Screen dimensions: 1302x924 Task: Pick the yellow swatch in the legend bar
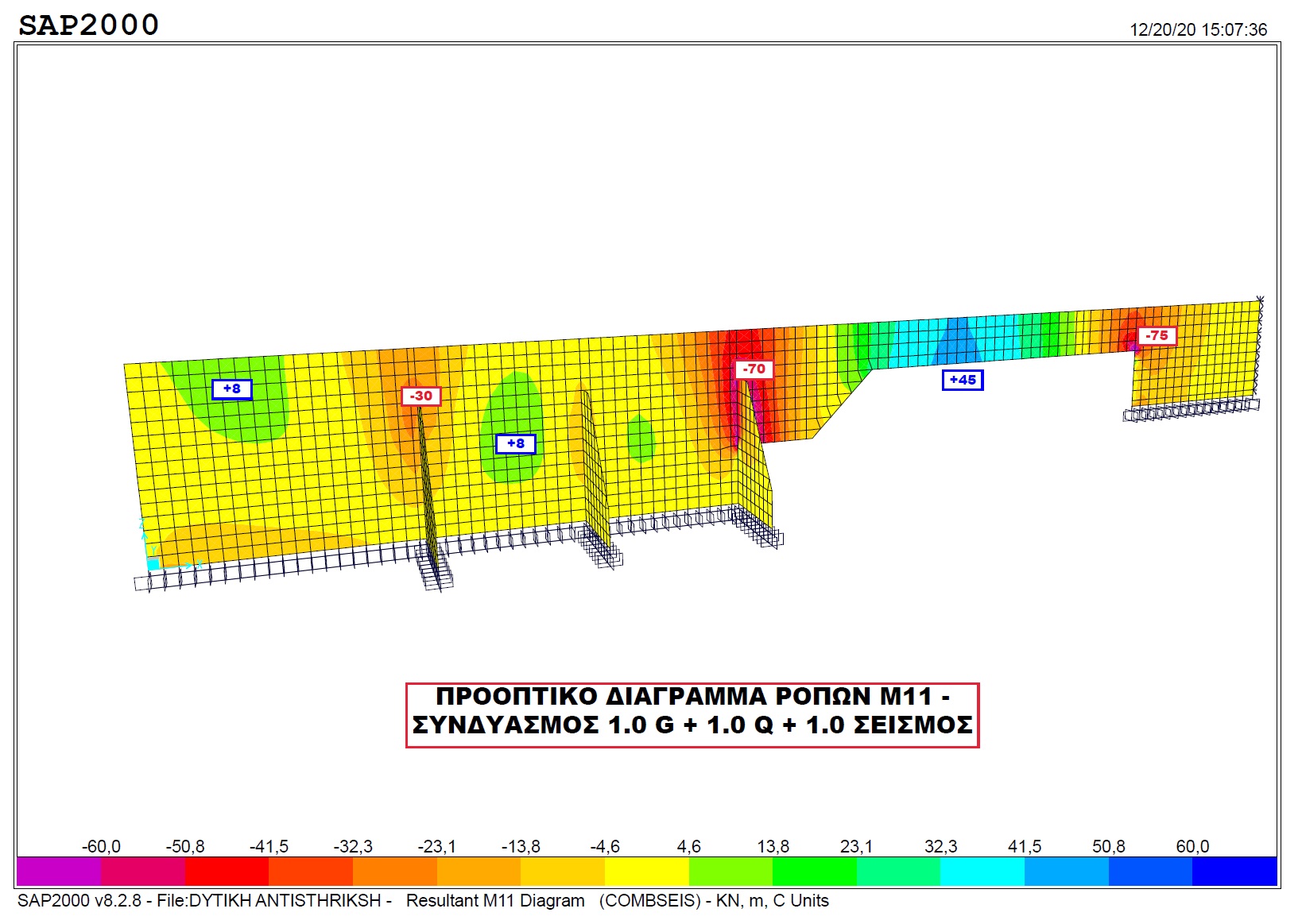pyautogui.click(x=646, y=871)
